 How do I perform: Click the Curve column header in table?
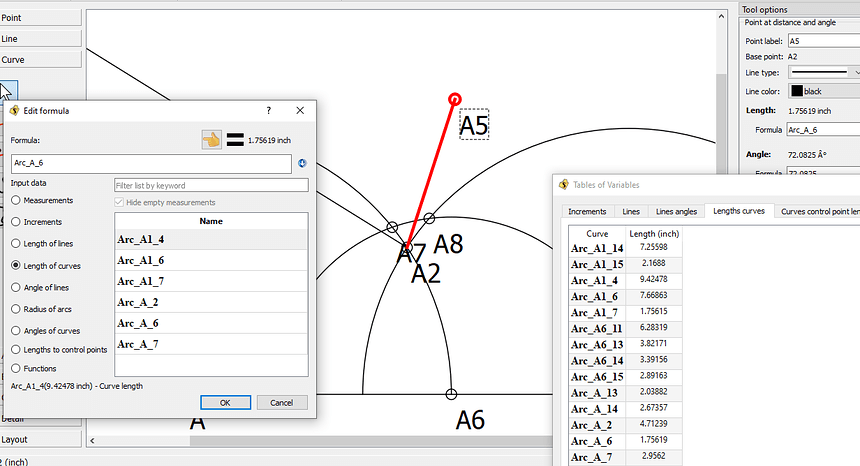[x=597, y=234]
